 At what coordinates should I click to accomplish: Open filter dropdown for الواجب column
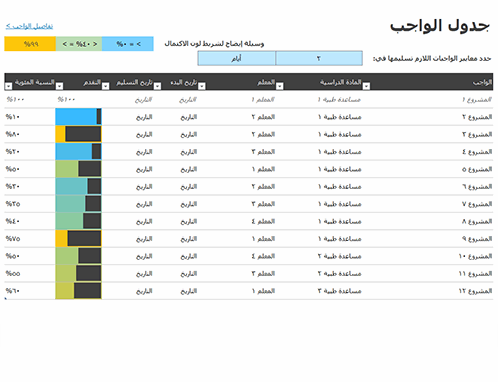point(366,86)
